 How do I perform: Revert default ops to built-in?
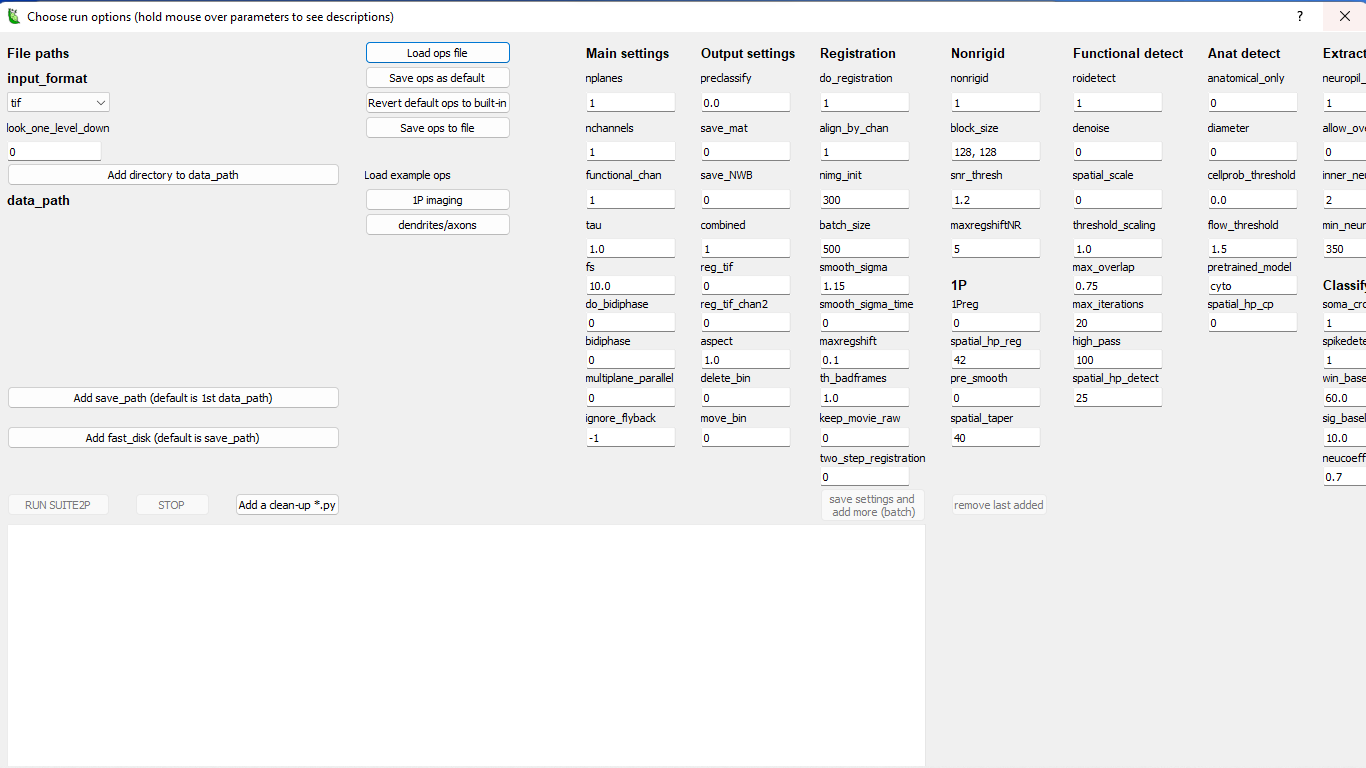437,102
